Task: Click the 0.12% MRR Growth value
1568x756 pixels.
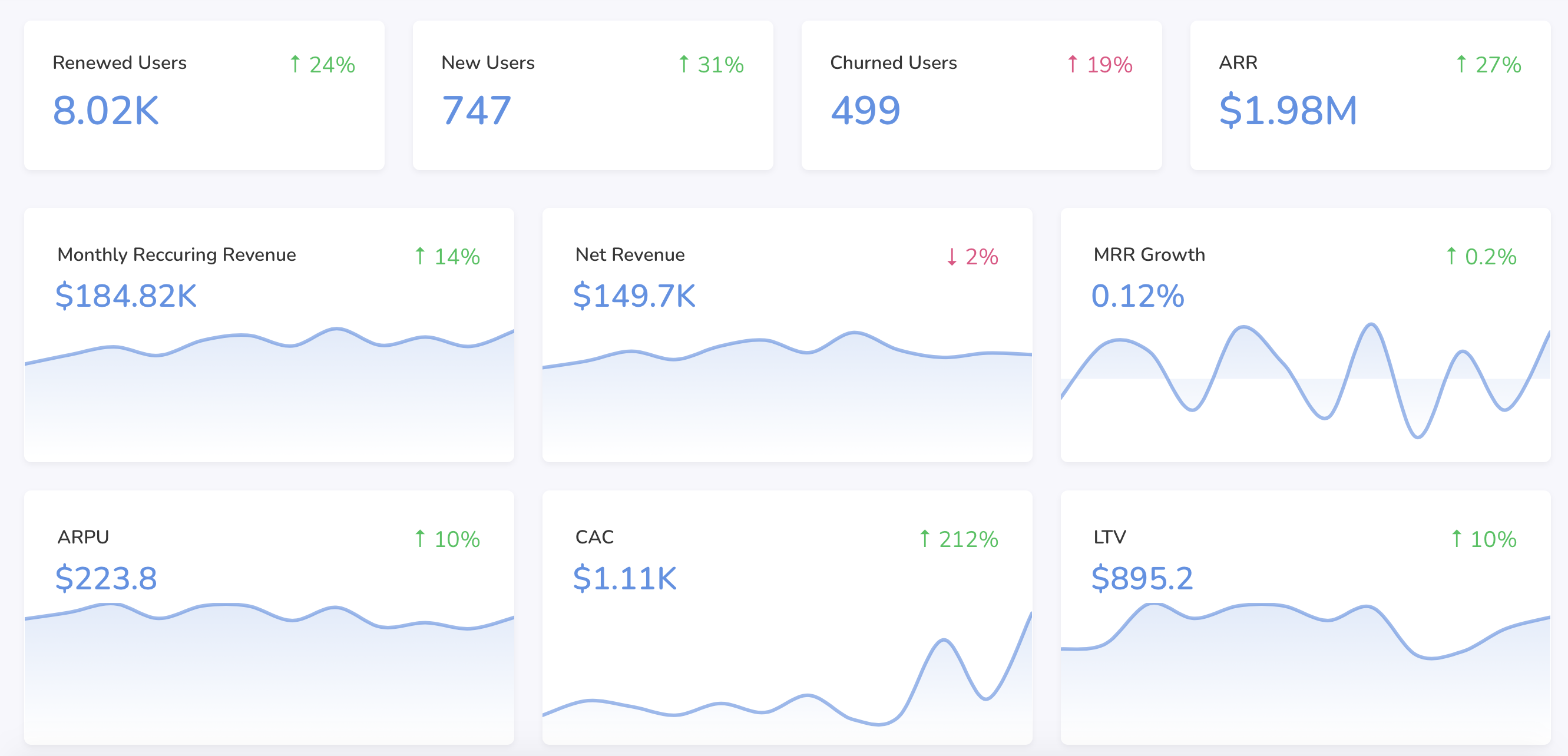Action: click(x=1137, y=296)
